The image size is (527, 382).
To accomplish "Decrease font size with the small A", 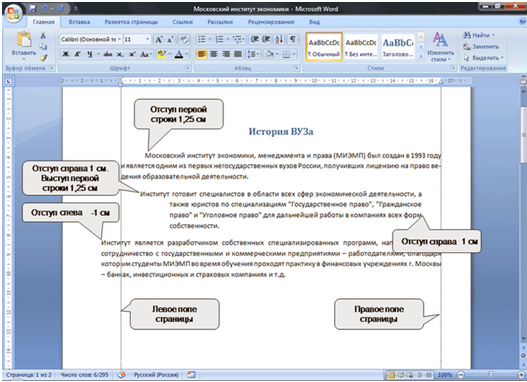I will pyautogui.click(x=170, y=40).
